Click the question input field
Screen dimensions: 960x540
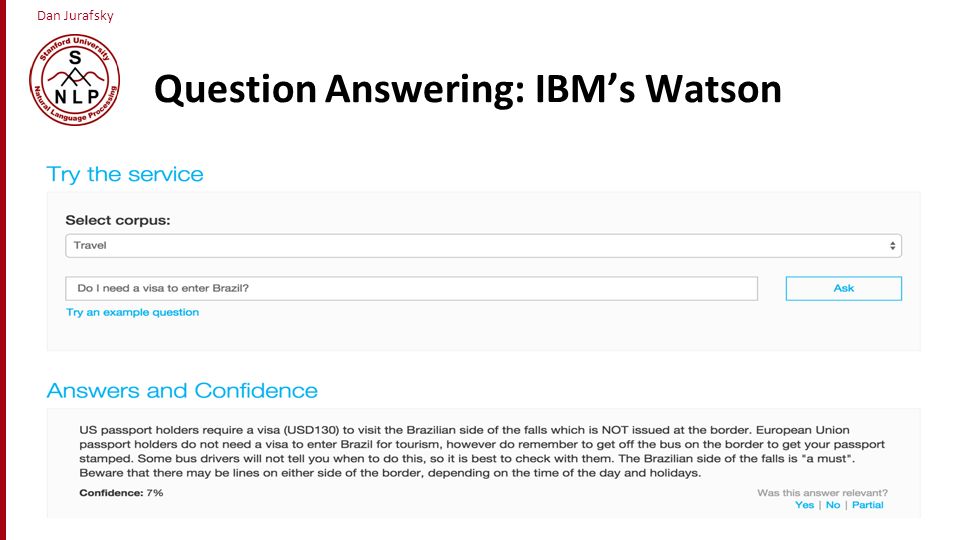(411, 288)
